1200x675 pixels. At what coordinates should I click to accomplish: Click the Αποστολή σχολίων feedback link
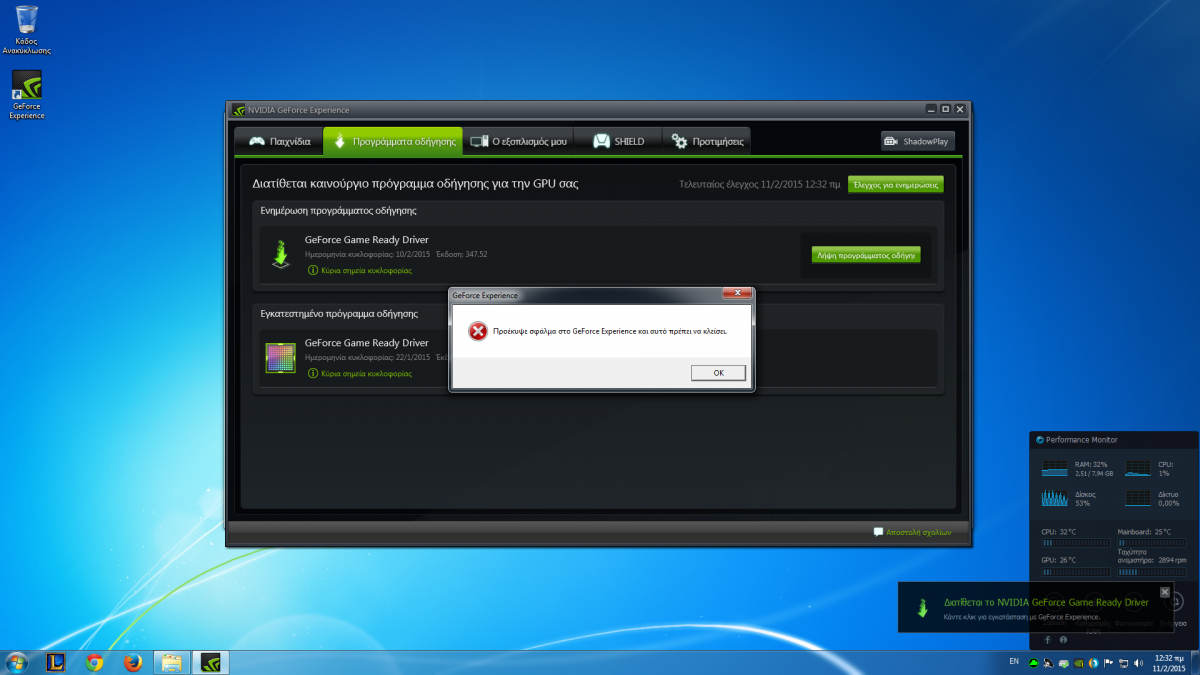(912, 532)
